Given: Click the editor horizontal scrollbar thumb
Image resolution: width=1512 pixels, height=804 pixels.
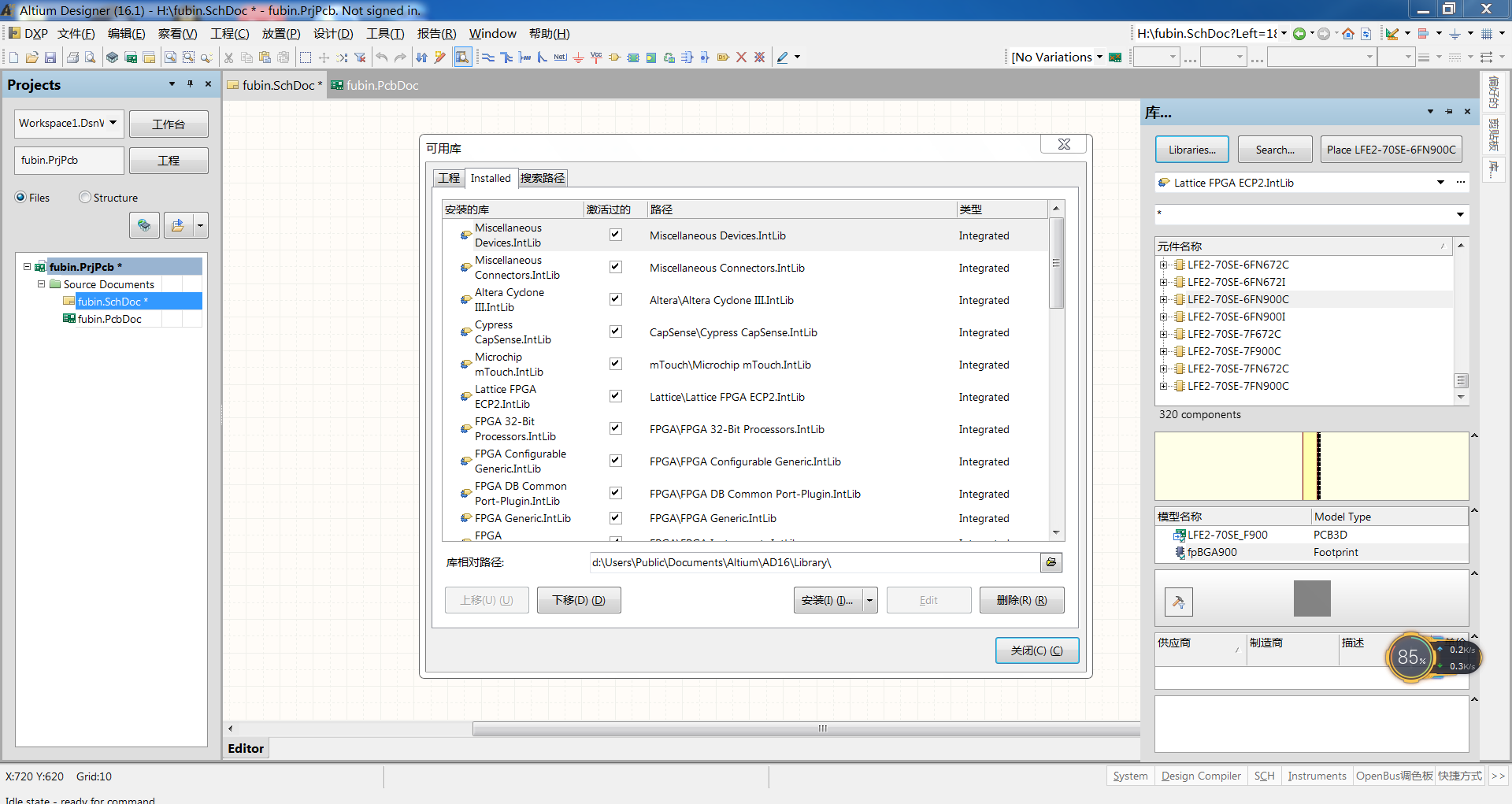Looking at the screenshot, I should pos(806,729).
